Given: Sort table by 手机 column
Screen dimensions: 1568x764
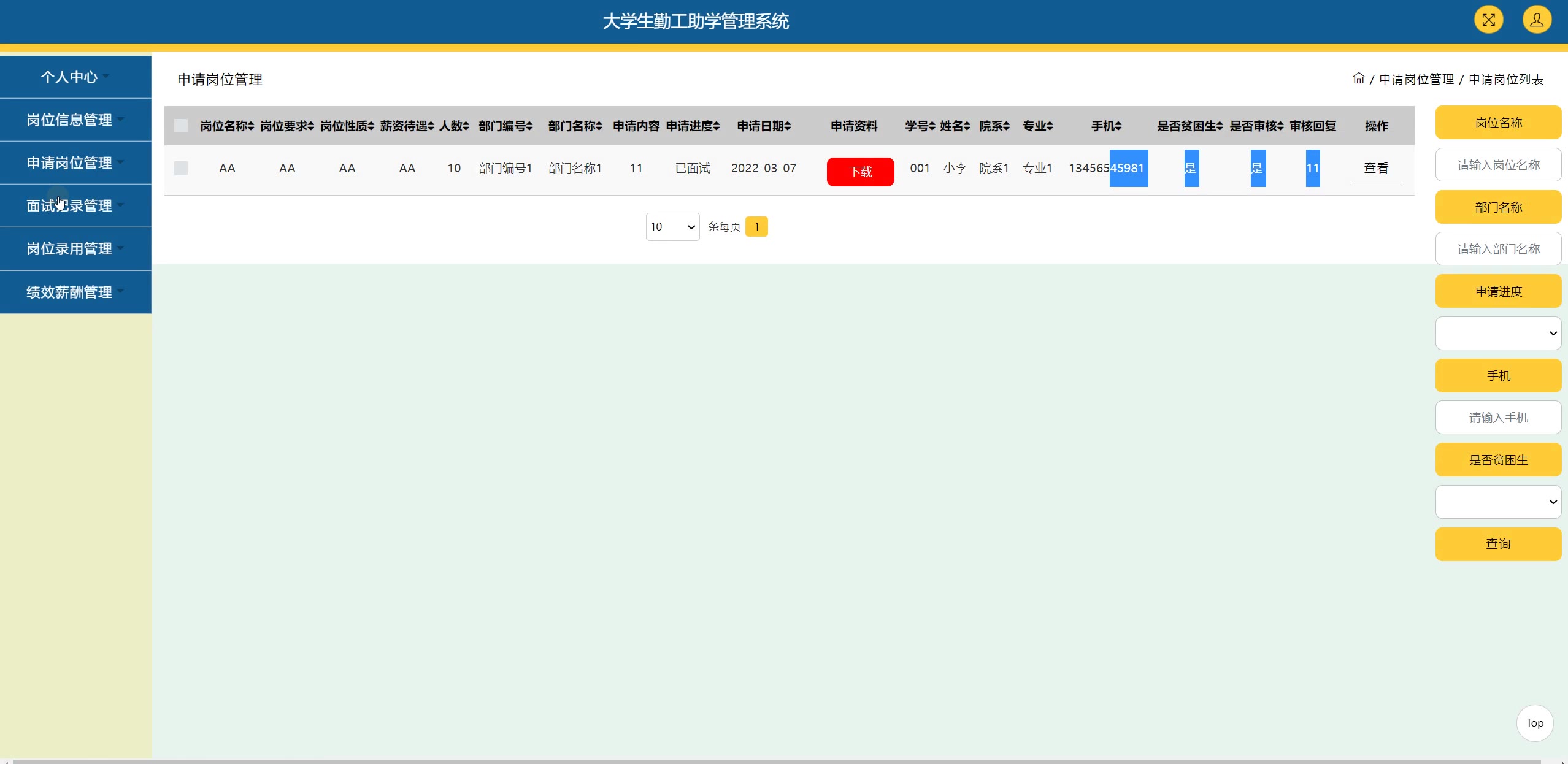Looking at the screenshot, I should pos(1107,126).
